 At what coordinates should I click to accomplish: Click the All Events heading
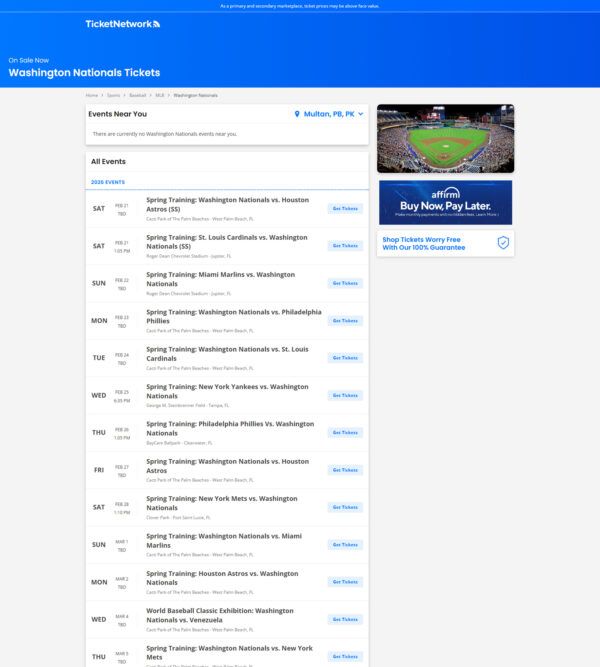(x=108, y=162)
